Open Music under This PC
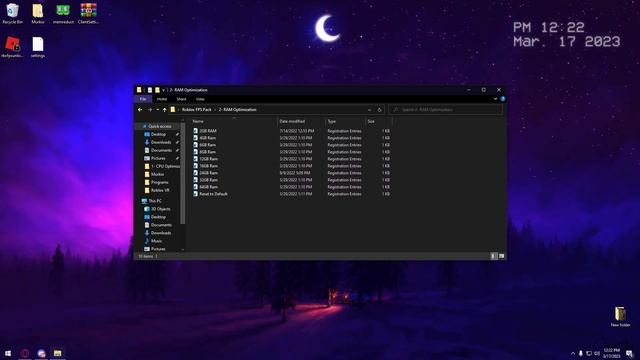640x360 pixels. [153, 241]
